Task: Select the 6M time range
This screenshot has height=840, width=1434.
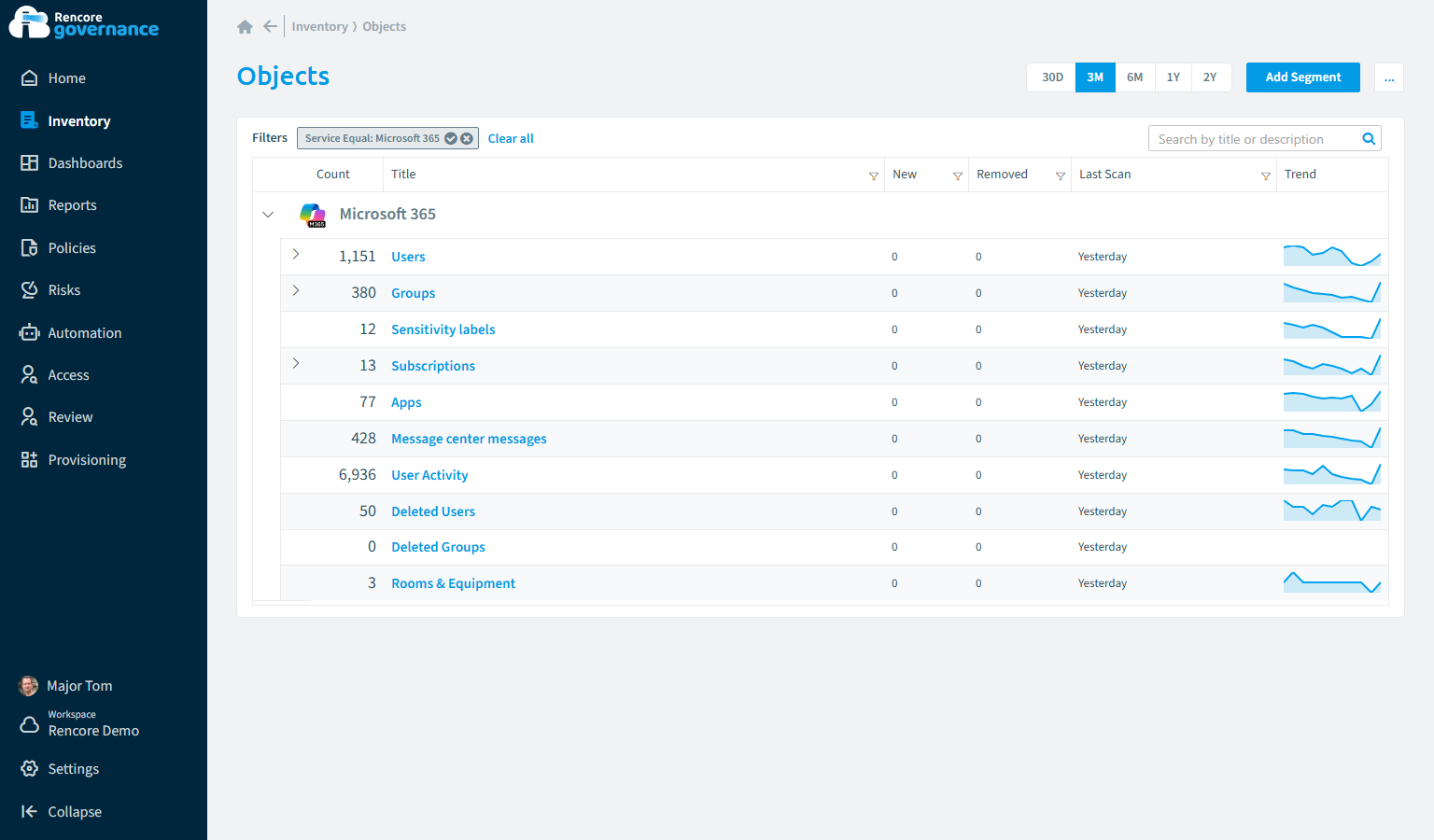Action: point(1135,77)
